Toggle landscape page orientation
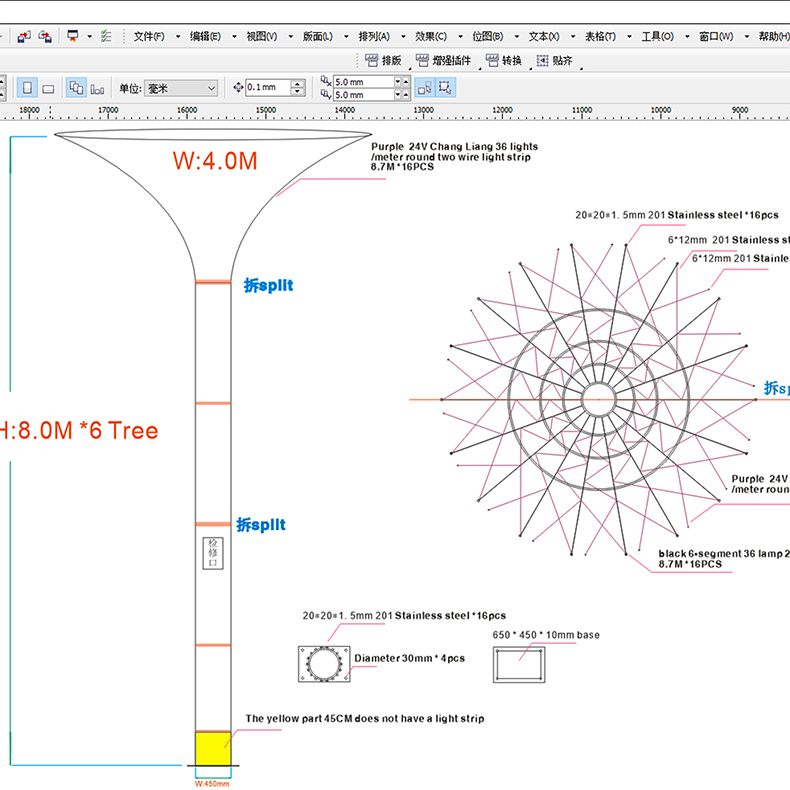 coord(47,88)
